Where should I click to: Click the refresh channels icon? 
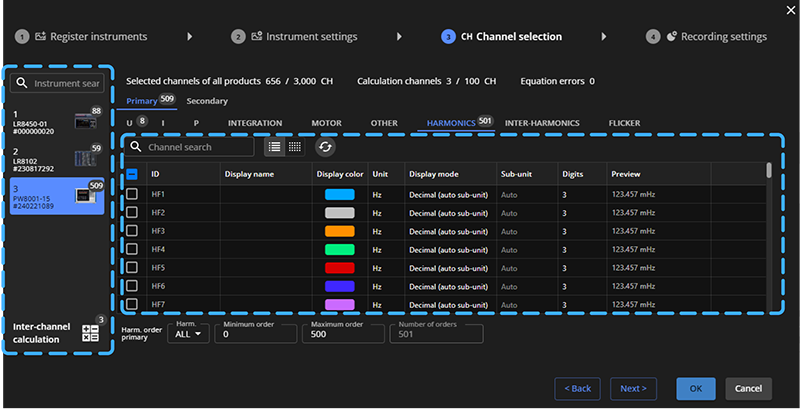click(325, 147)
